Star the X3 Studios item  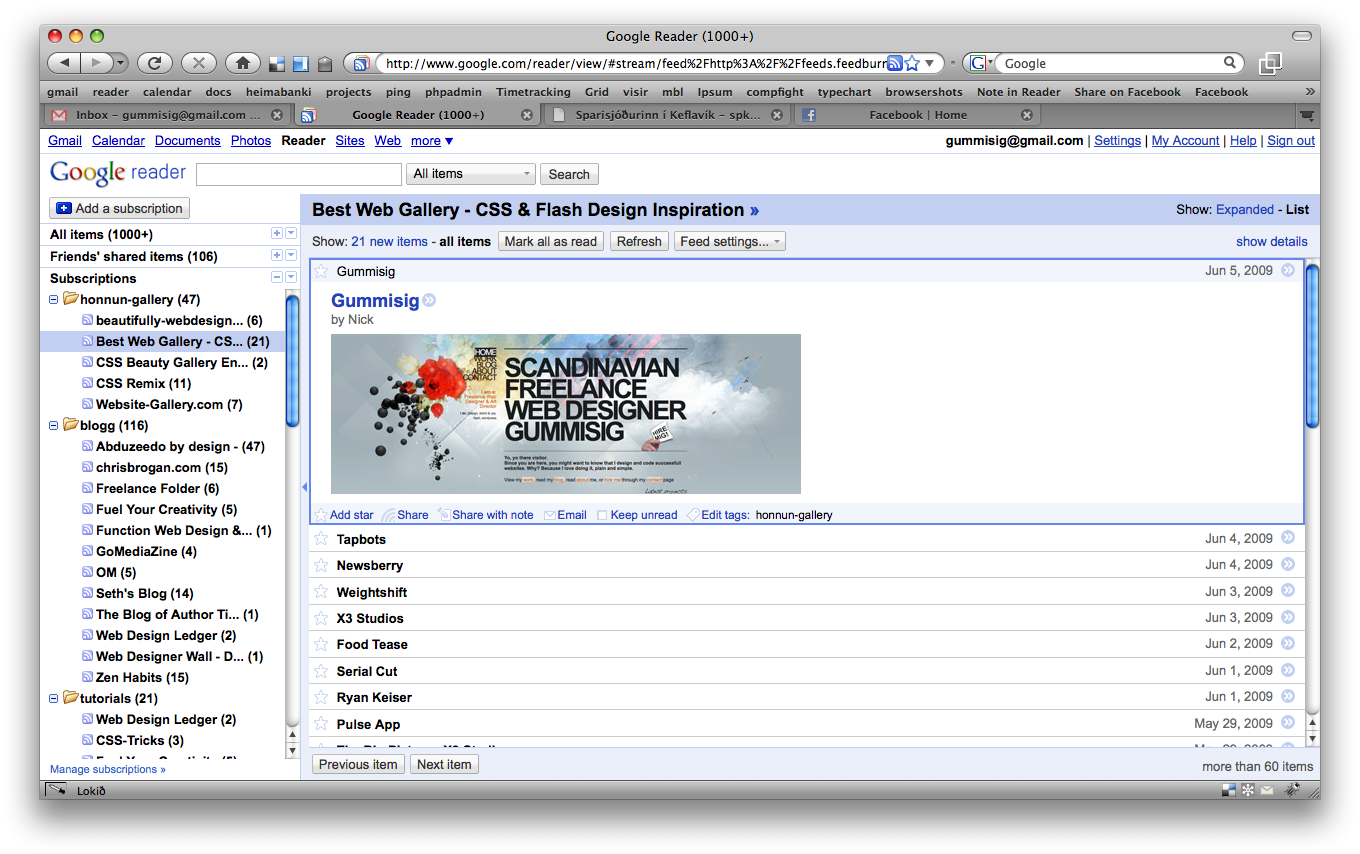[x=321, y=618]
